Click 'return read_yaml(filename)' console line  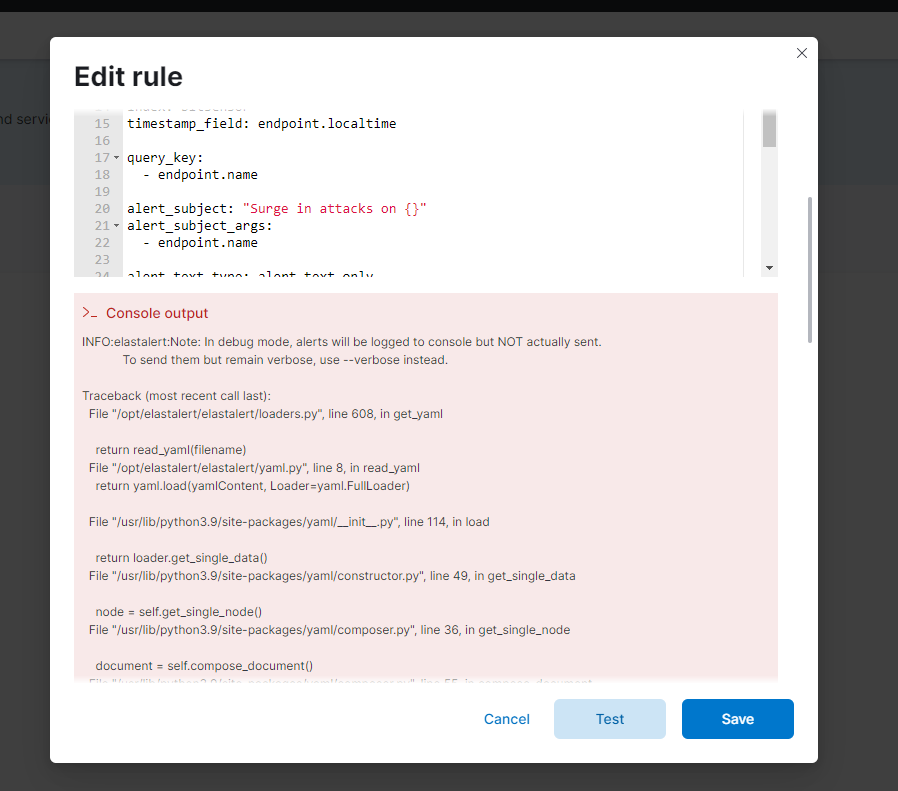[x=171, y=450]
